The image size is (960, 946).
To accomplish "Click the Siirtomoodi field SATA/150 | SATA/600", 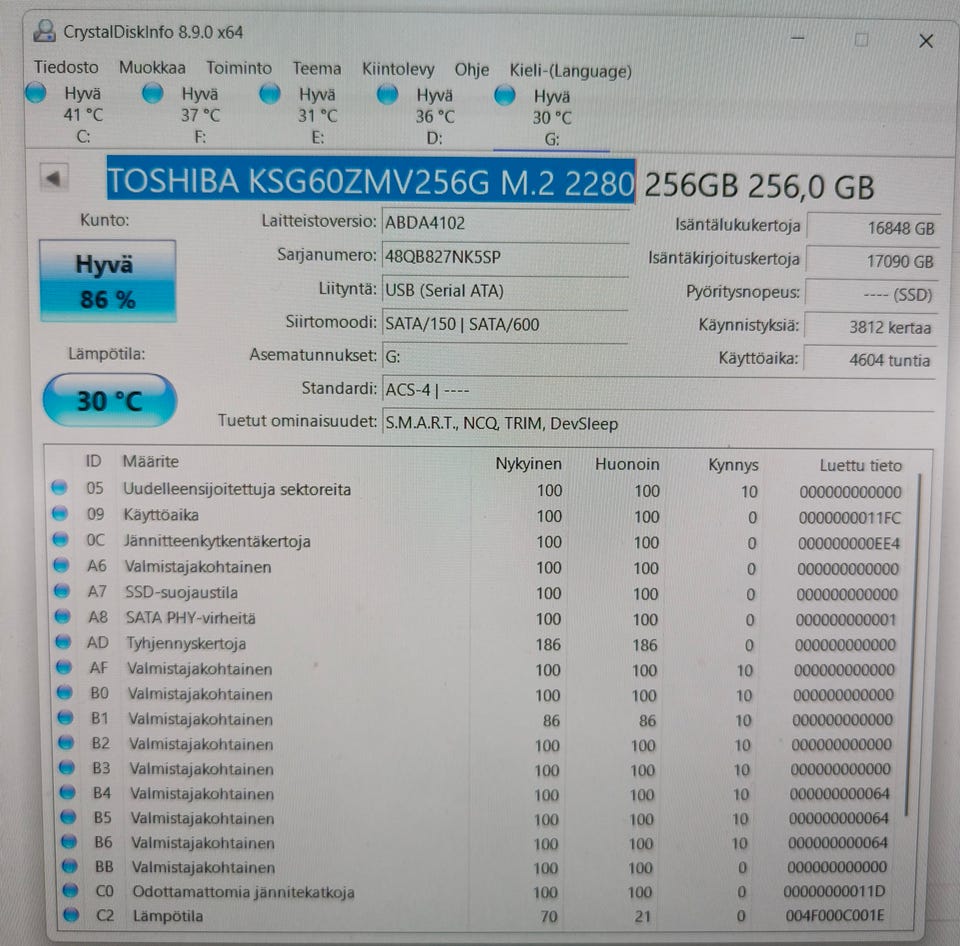I will pos(505,324).
